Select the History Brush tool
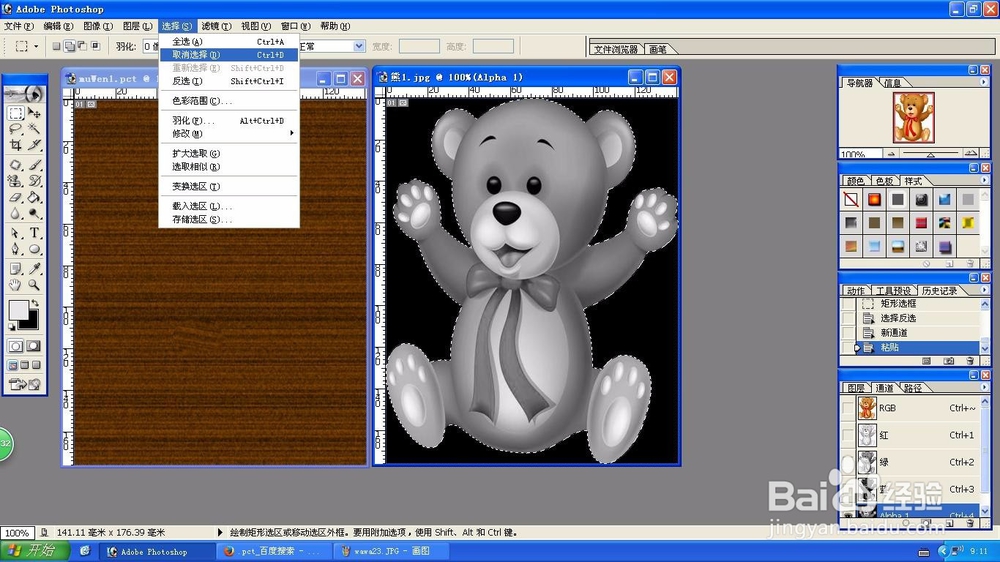The height and width of the screenshot is (562, 1000). coord(34,181)
